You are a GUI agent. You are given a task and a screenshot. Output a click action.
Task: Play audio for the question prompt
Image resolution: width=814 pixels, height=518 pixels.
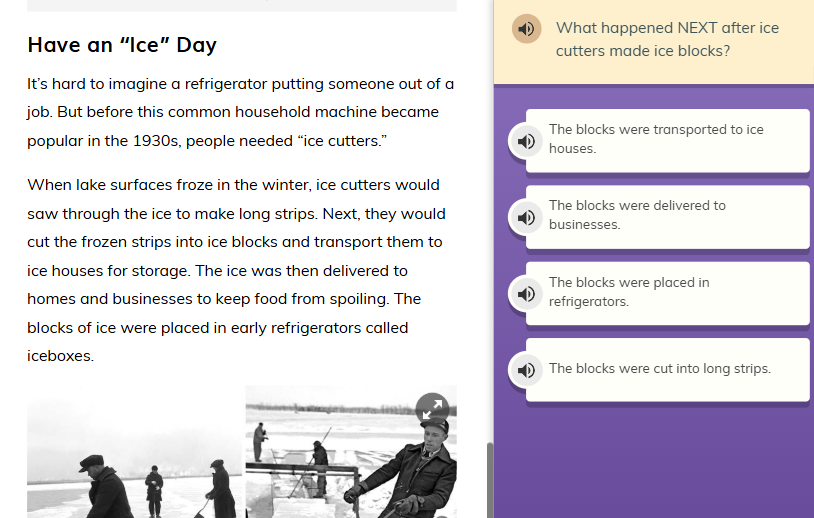(526, 29)
